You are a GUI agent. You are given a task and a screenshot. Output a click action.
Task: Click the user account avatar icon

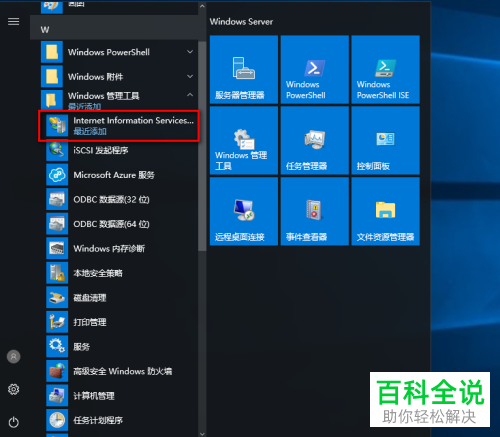pos(14,357)
